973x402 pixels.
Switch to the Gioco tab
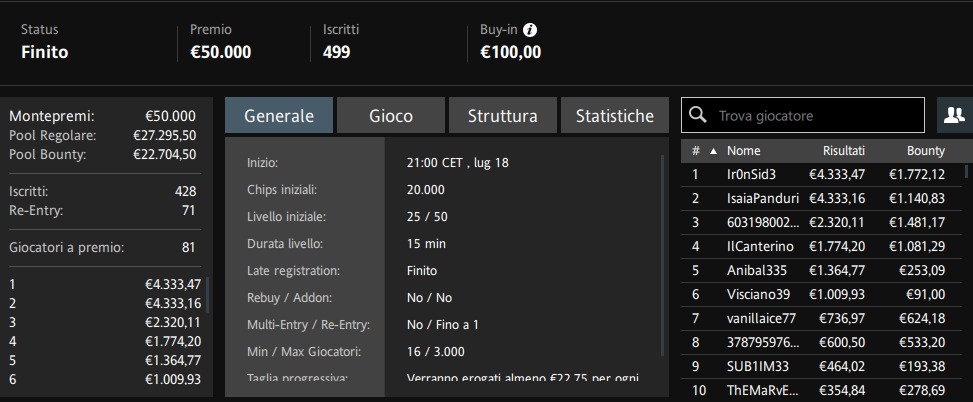(391, 115)
